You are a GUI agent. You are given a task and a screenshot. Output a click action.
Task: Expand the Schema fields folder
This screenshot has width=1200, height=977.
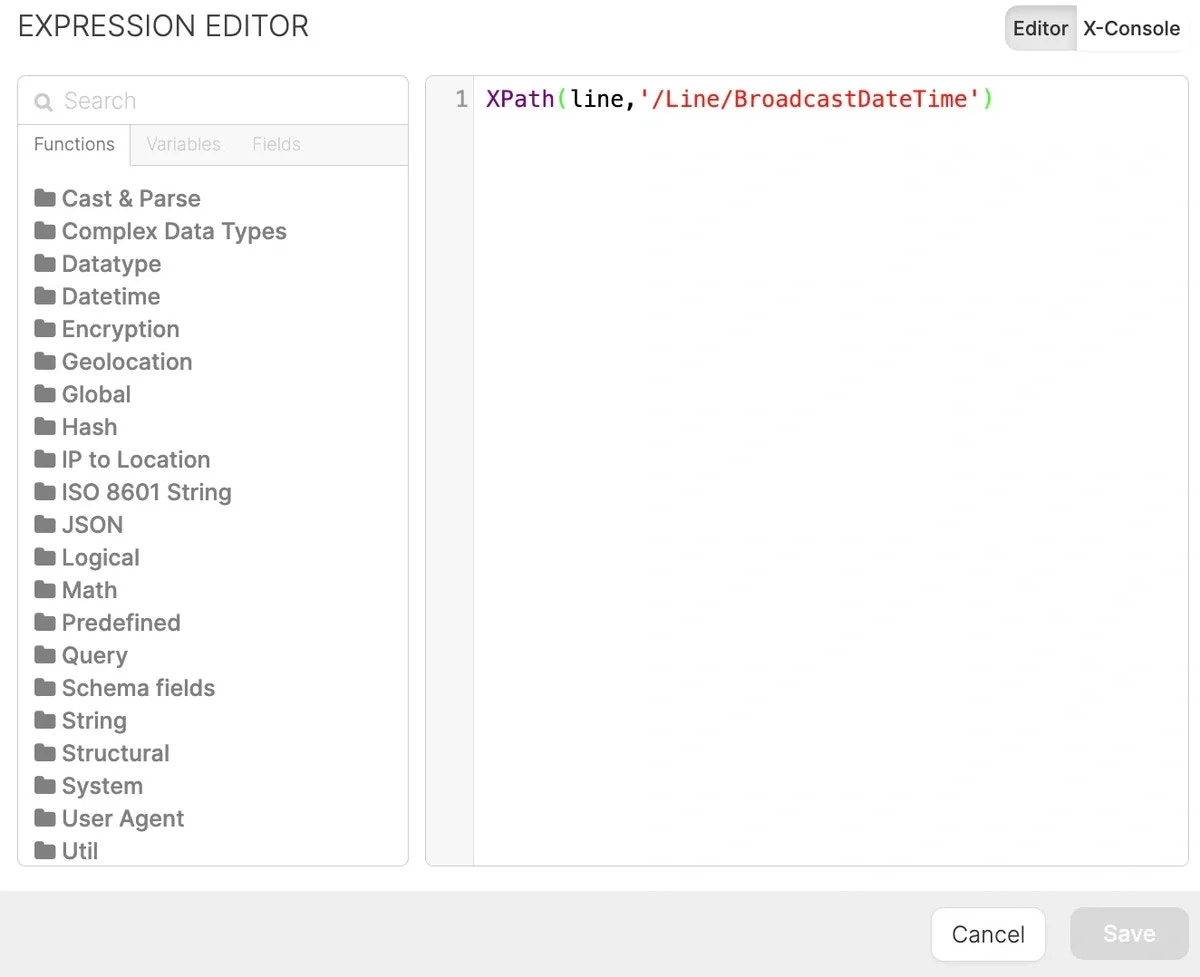pos(125,688)
